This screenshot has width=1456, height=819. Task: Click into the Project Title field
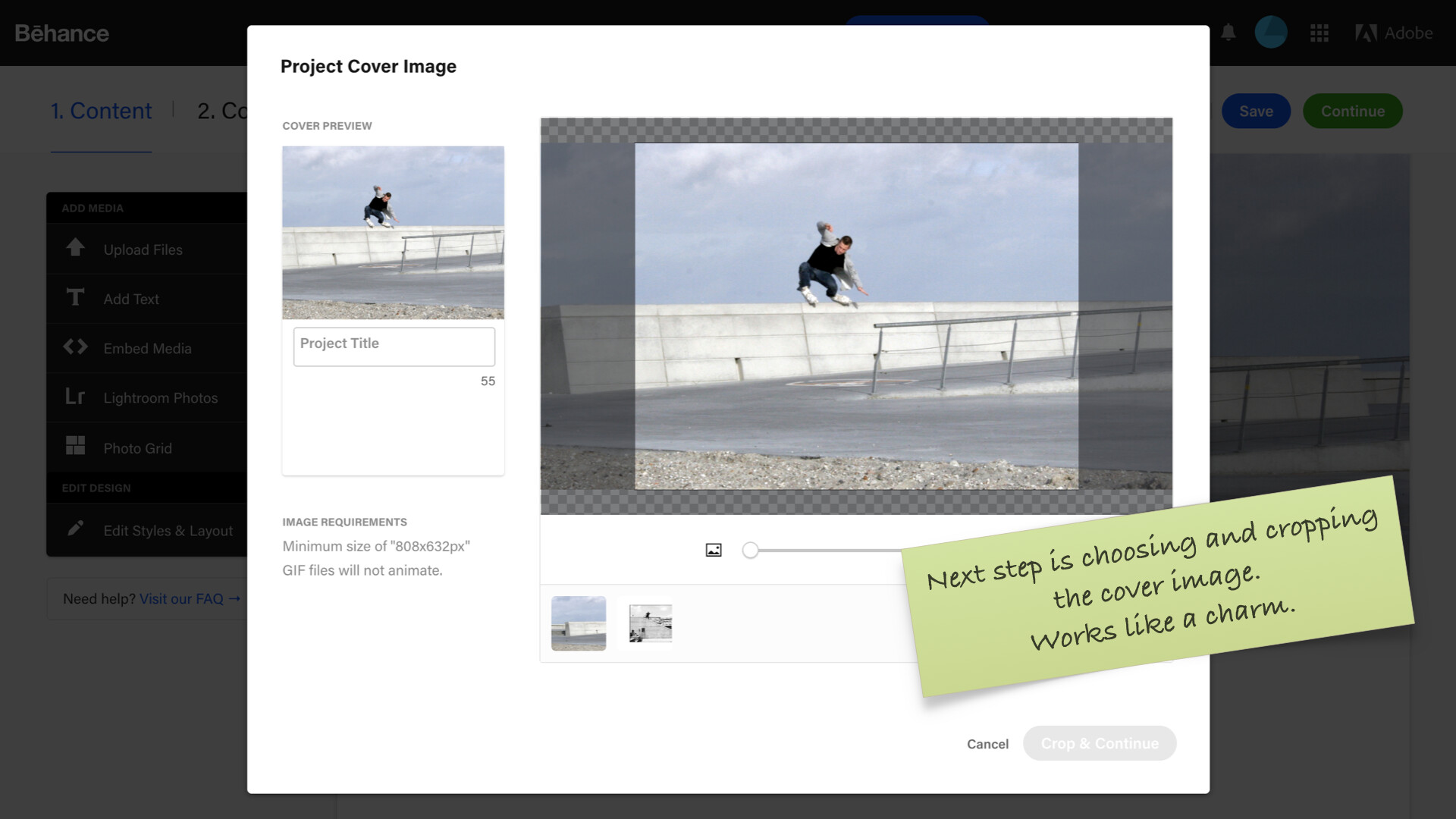(x=394, y=347)
